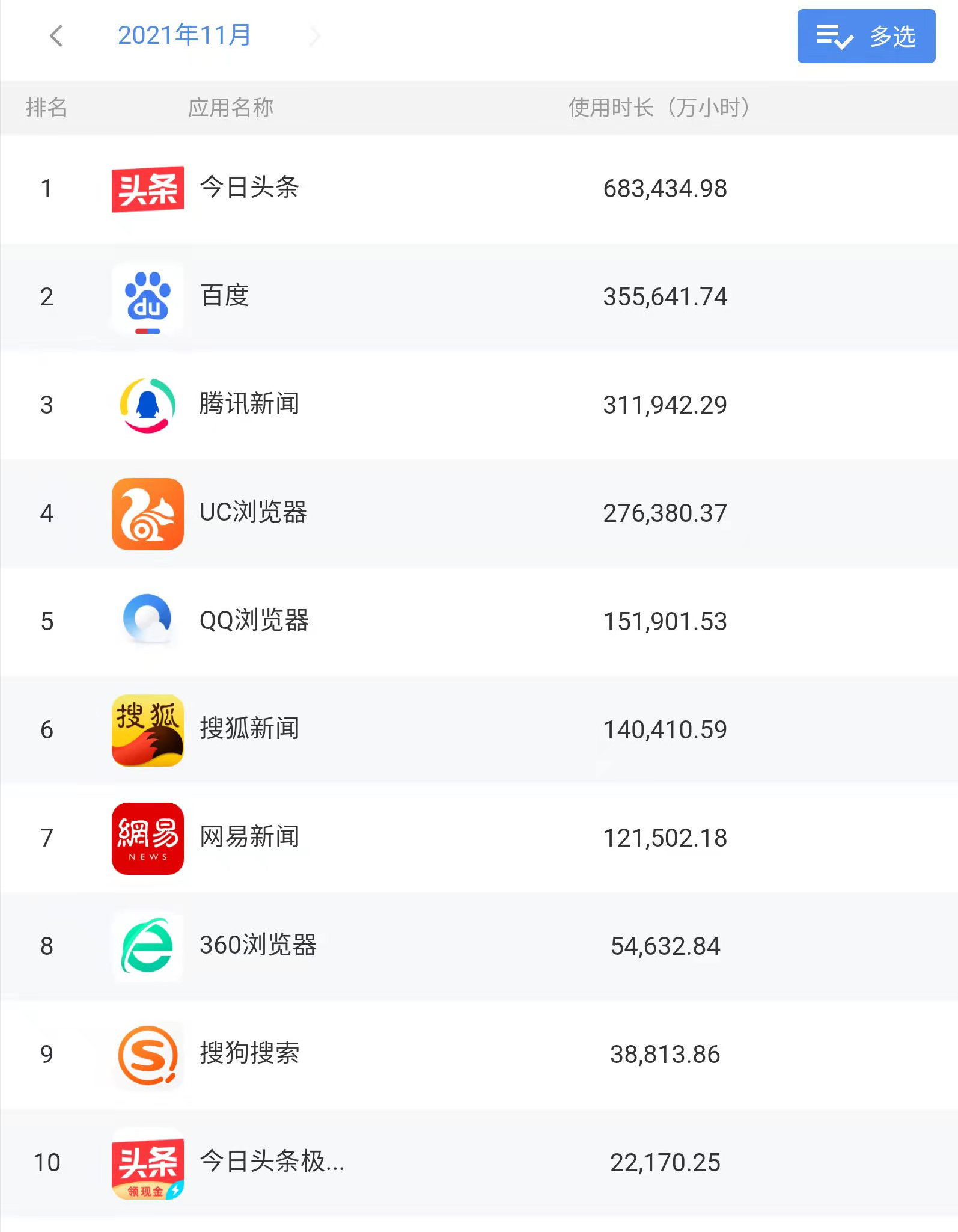Click the 腾讯新闻 penguin icon
This screenshot has width=958, height=1232.
pos(148,405)
